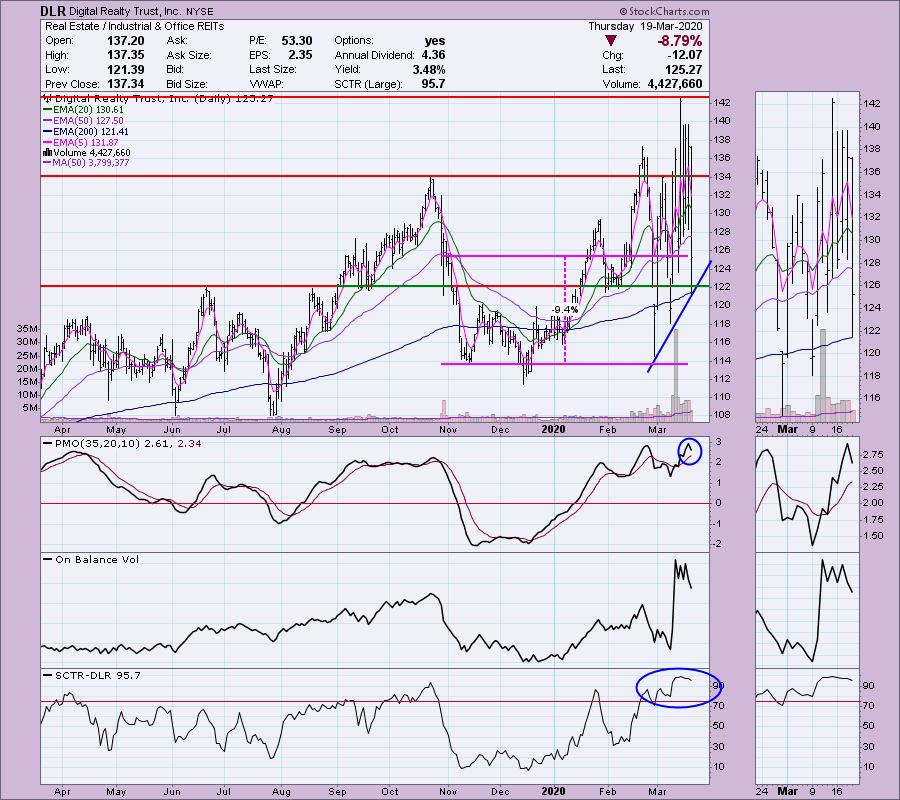Click the Yield value 3.48%
Viewport: 900px width, 800px height.
click(429, 69)
